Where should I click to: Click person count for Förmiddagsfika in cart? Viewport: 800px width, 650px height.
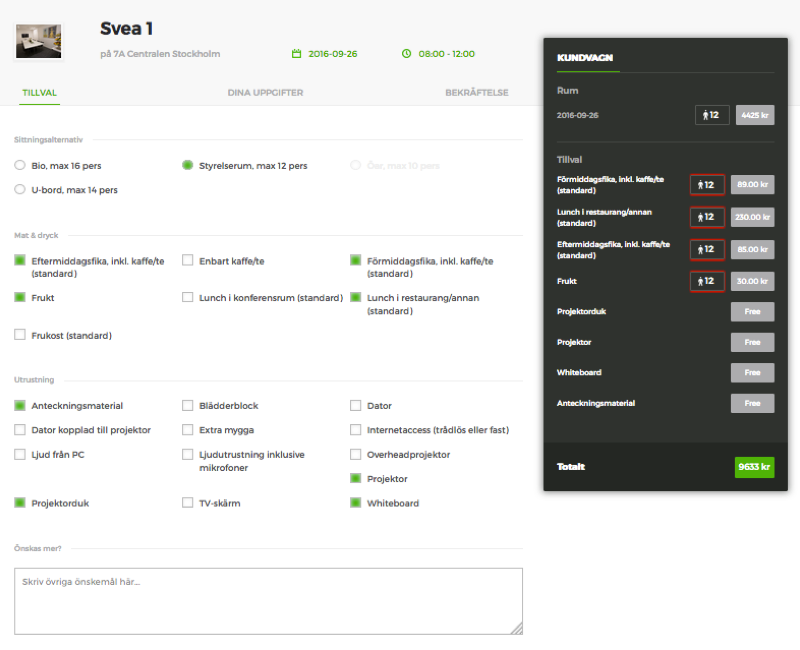(x=707, y=185)
